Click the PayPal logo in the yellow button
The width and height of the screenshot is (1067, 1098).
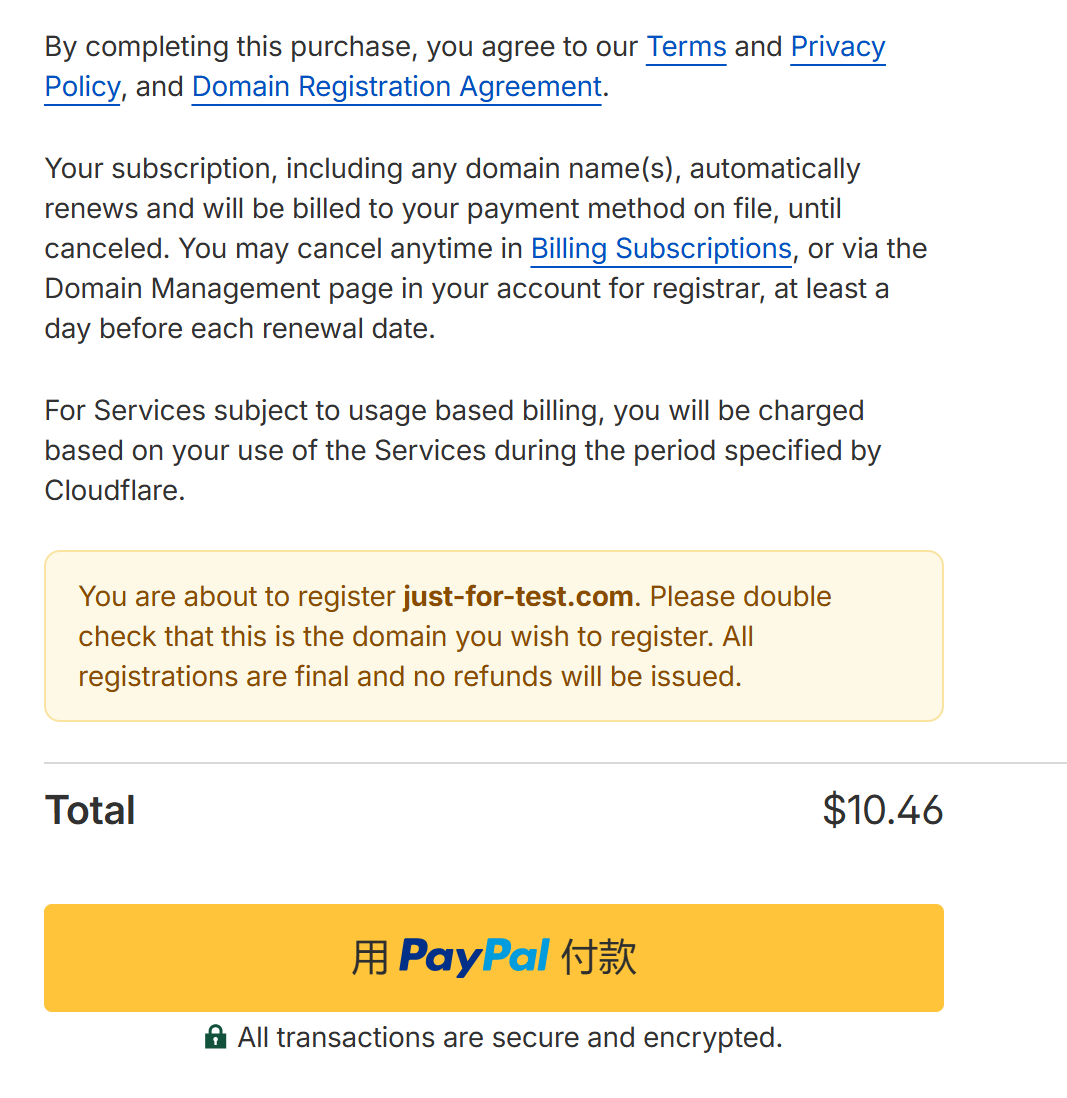pyautogui.click(x=474, y=957)
